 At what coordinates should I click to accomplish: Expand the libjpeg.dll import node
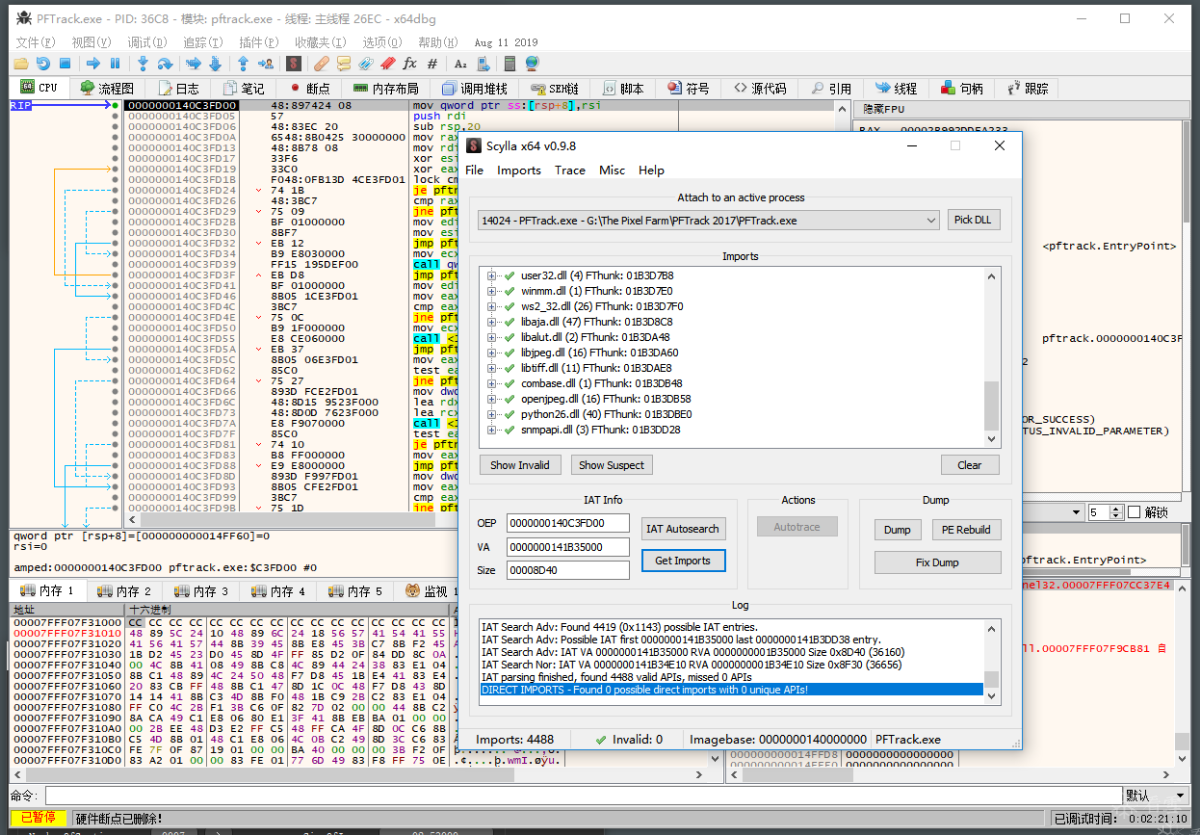pyautogui.click(x=491, y=353)
